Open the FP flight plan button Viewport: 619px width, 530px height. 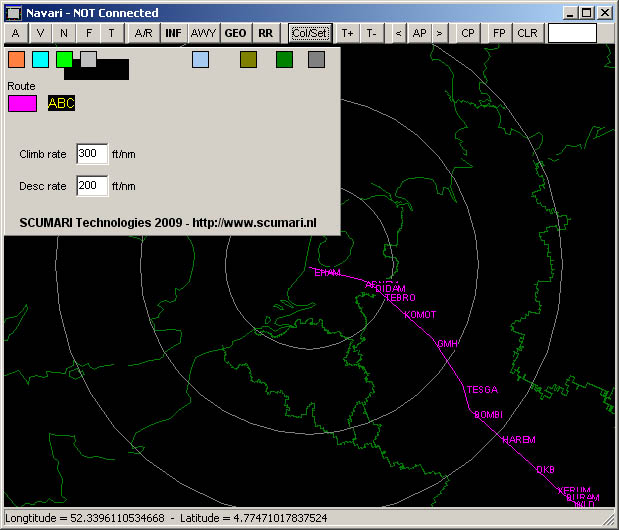click(x=499, y=33)
